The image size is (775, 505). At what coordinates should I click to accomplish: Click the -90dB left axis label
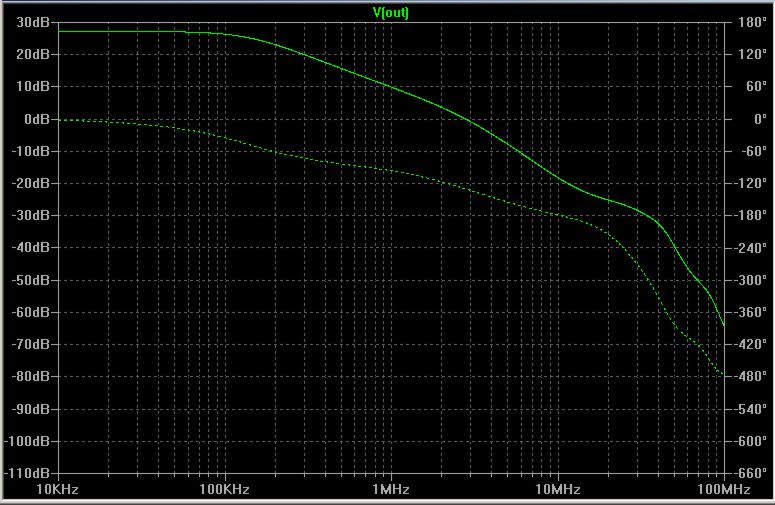[x=31, y=409]
